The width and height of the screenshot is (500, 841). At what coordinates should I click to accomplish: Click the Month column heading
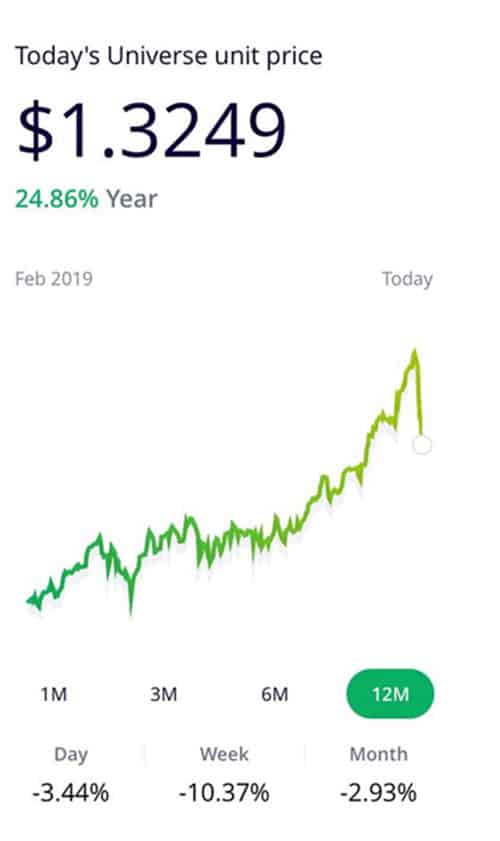(x=378, y=754)
